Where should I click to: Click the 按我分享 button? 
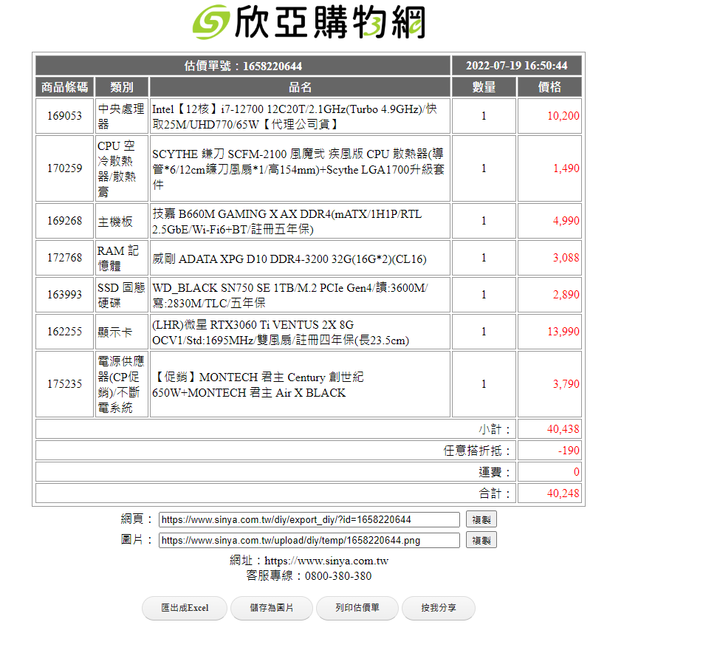coord(439,608)
